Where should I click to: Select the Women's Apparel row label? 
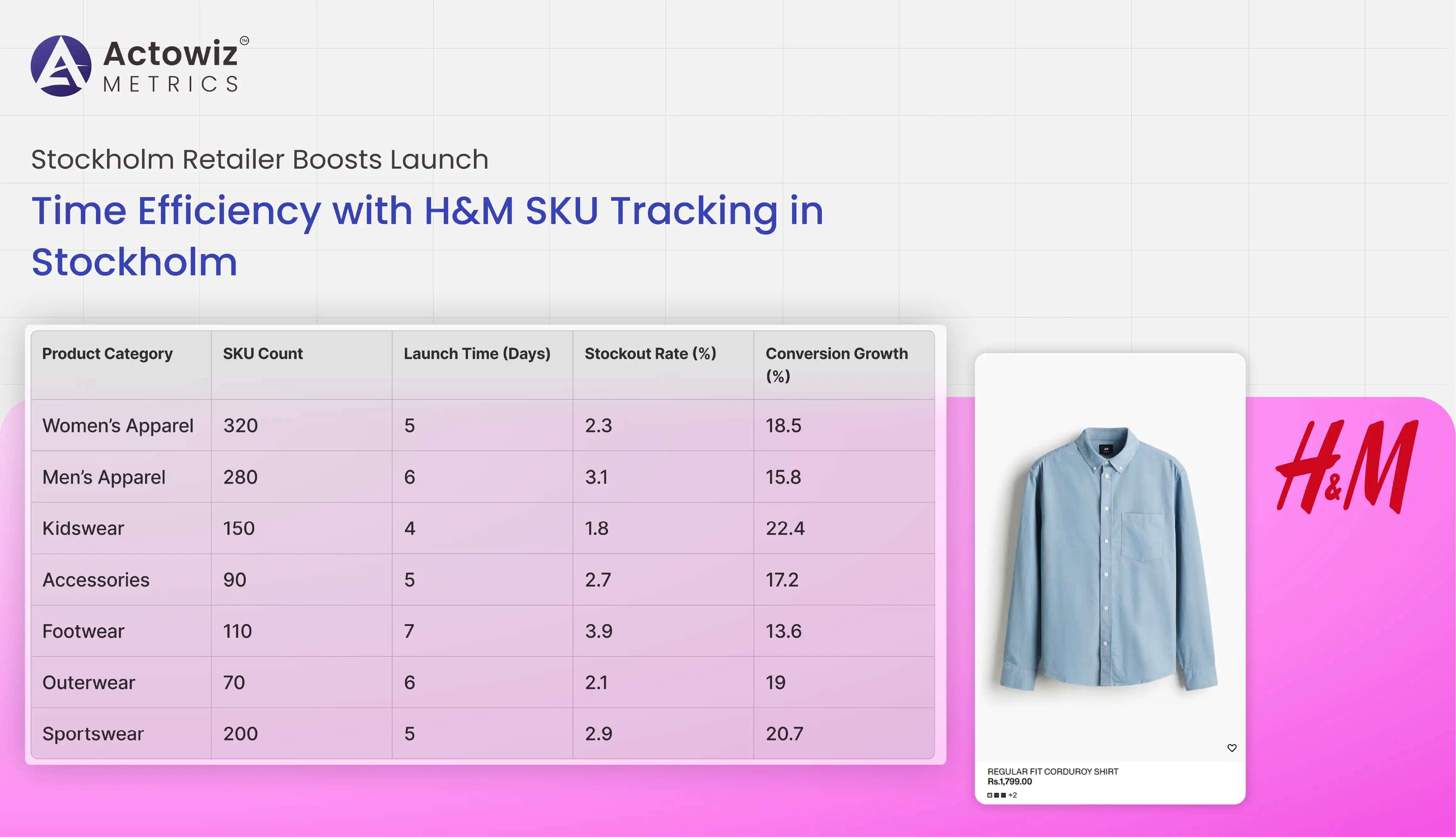point(118,425)
